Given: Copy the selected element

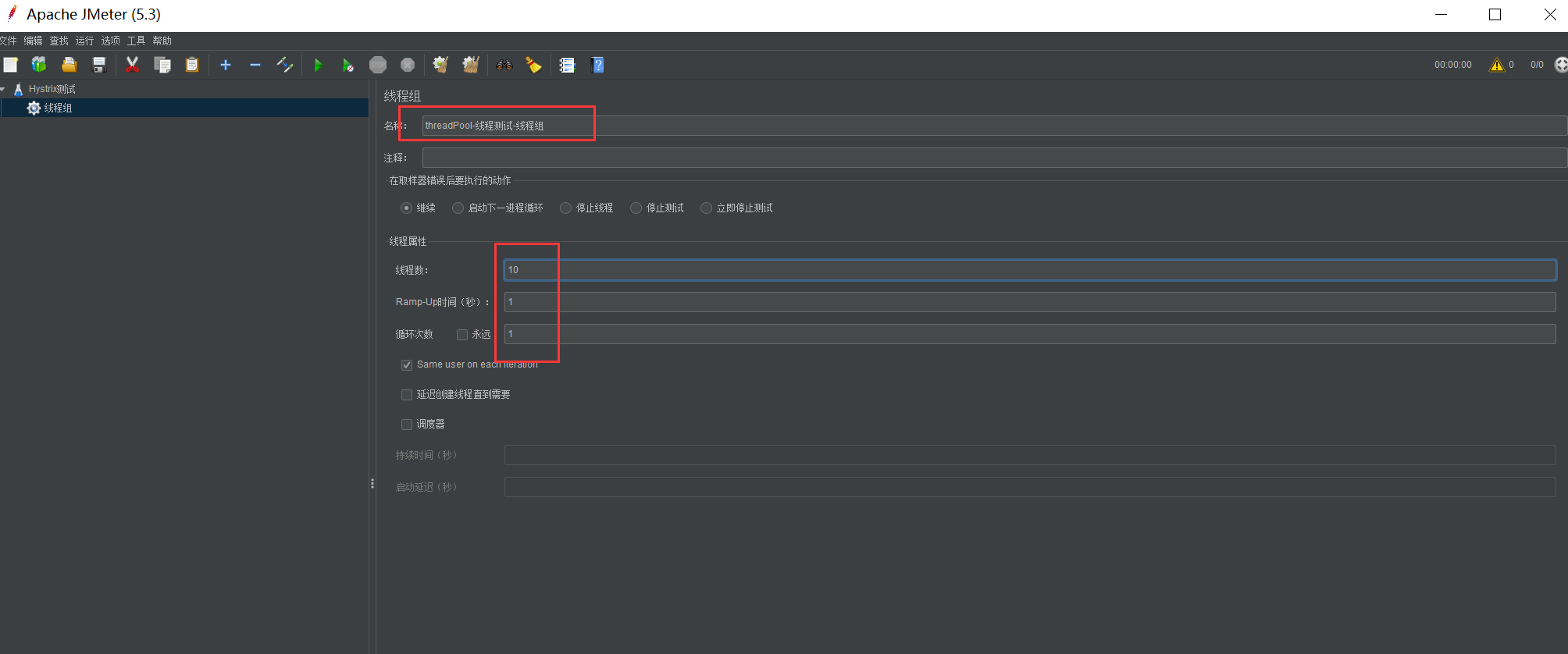Looking at the screenshot, I should (x=162, y=65).
